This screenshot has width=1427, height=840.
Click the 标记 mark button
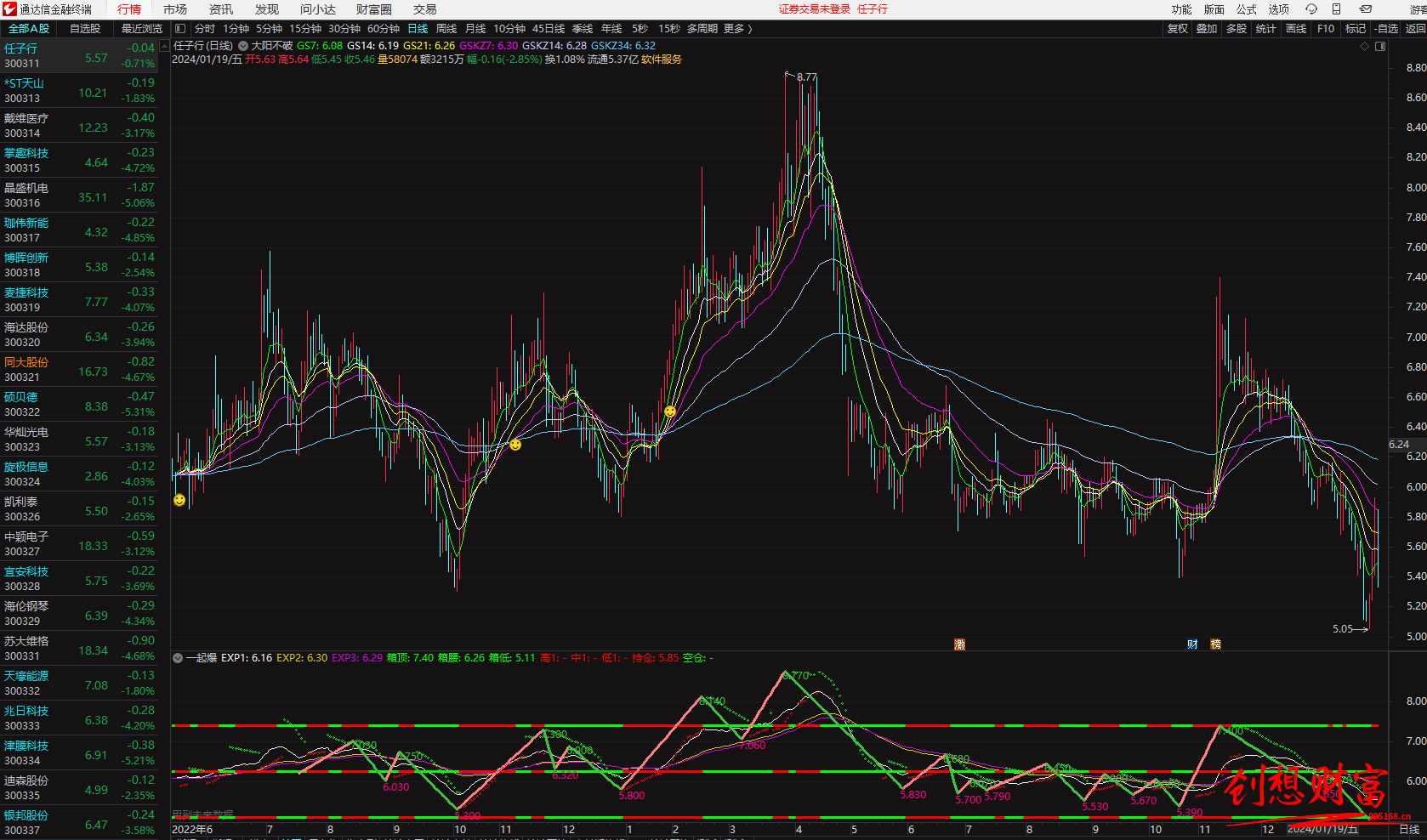coord(1356,29)
